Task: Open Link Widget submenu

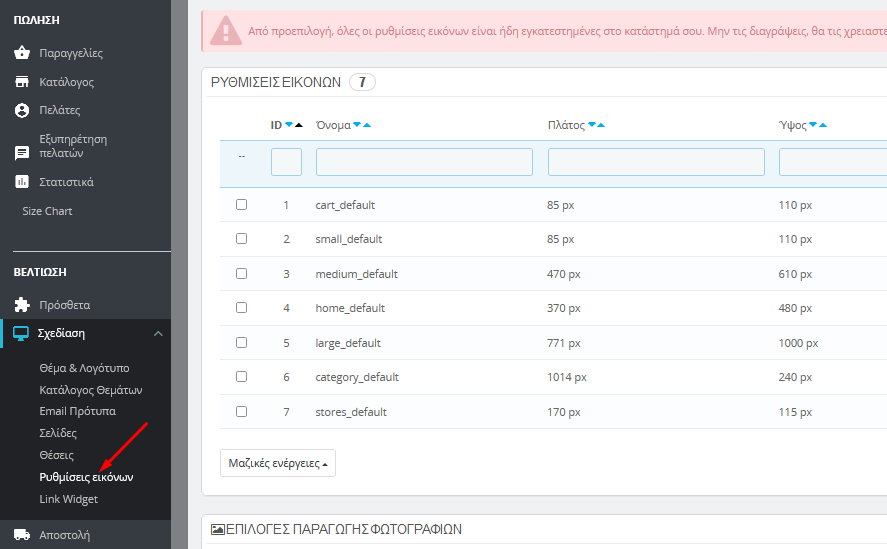Action: click(68, 499)
